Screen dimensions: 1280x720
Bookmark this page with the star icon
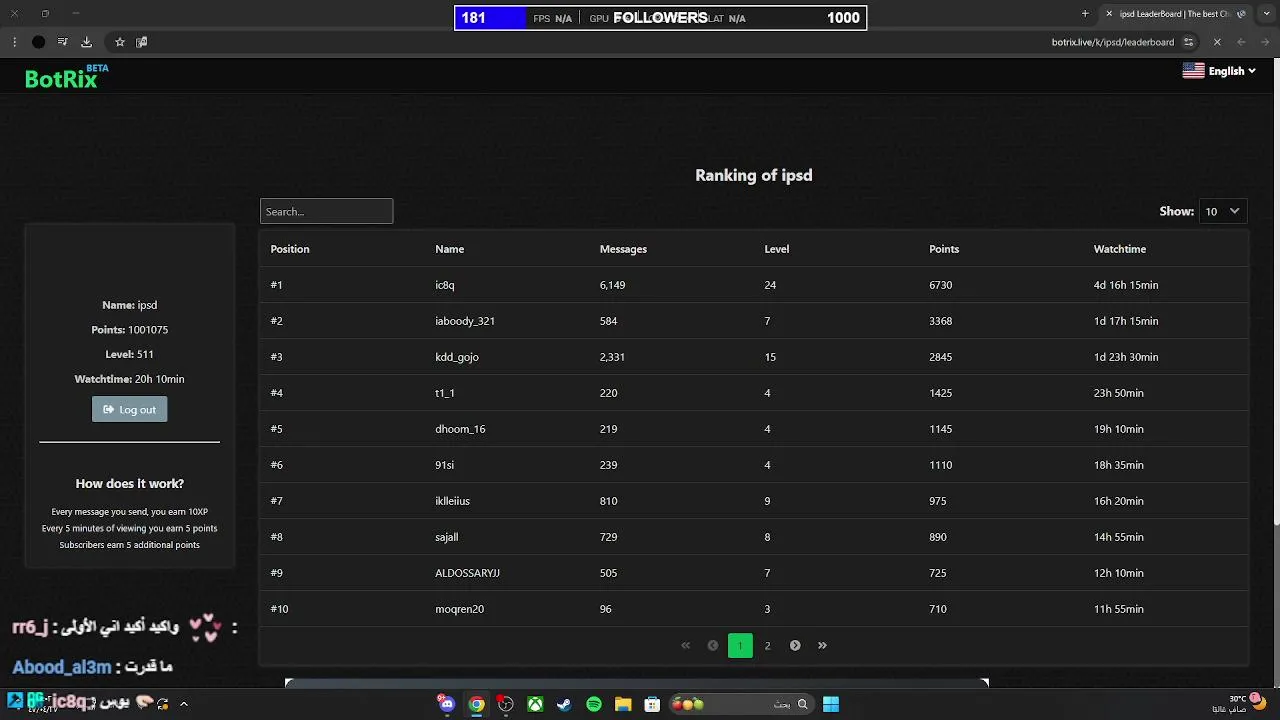coord(120,42)
